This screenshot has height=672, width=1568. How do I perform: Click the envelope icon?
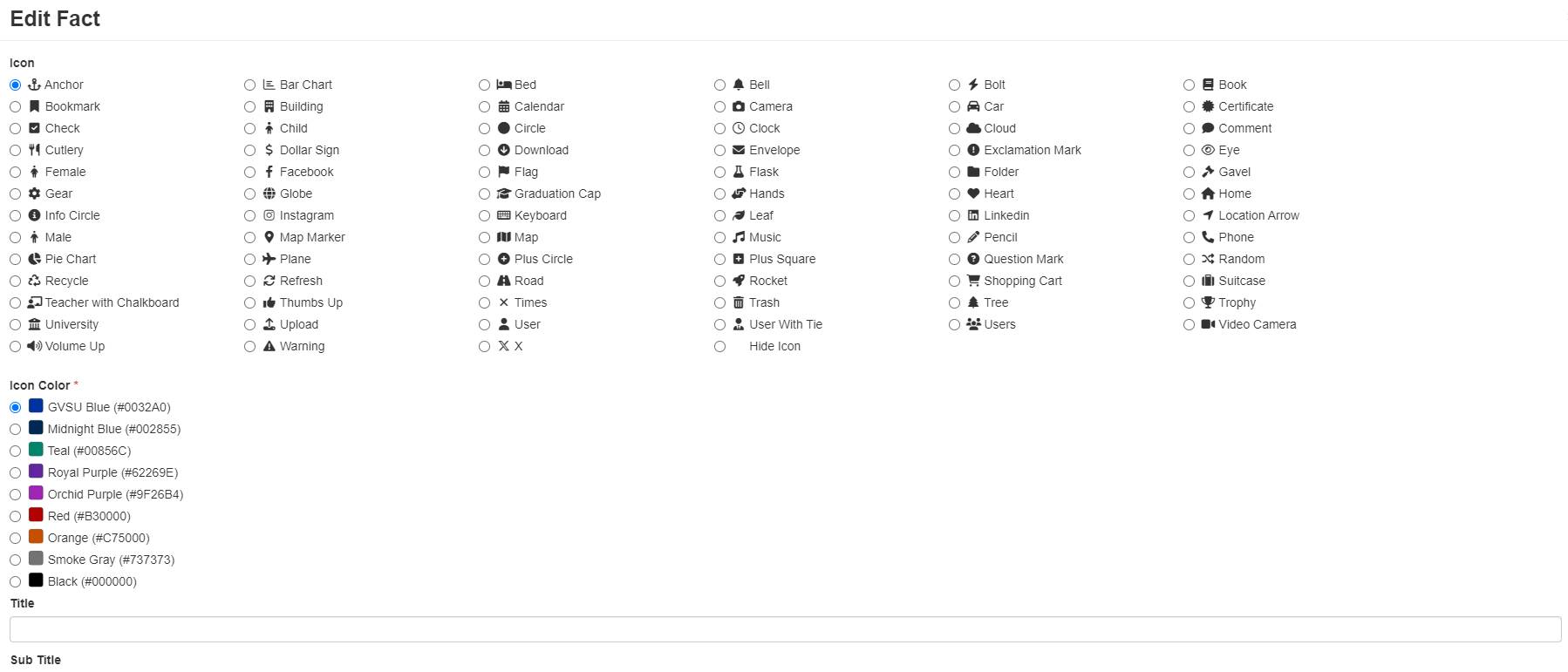coord(739,150)
